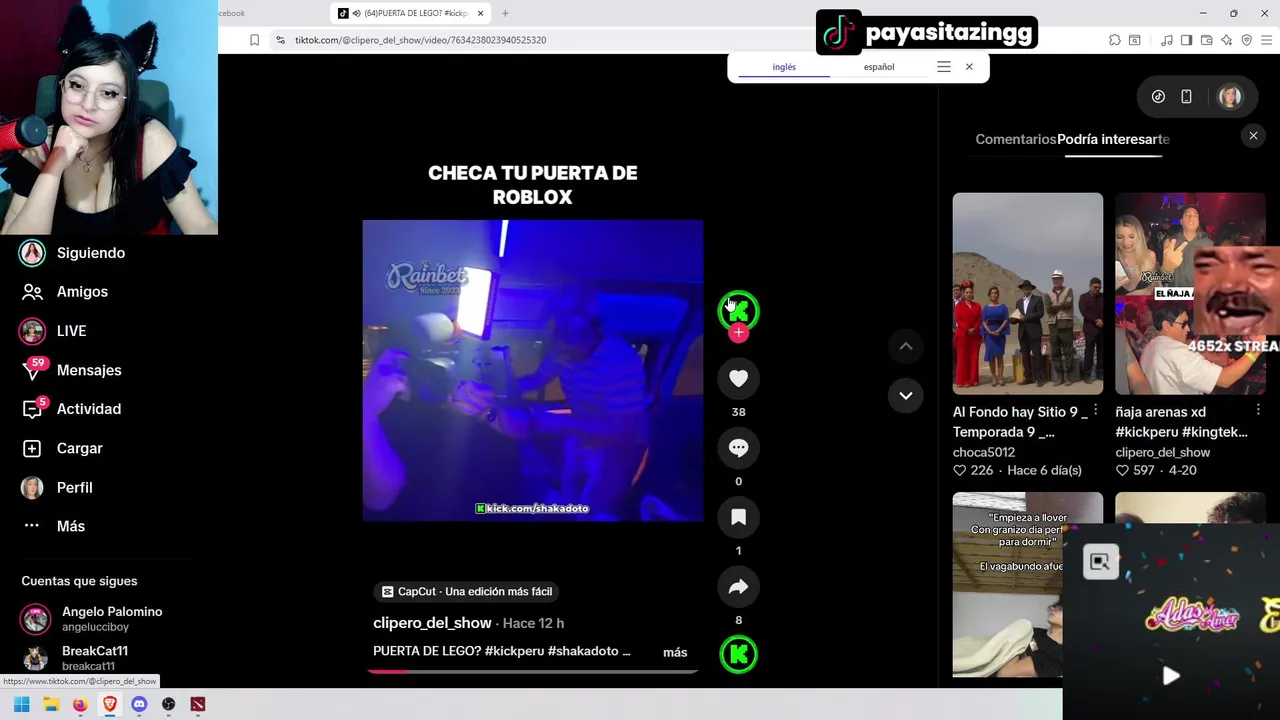Screen dimensions: 1280x720
Task: Switch to Comentarios tab
Action: tap(1015, 139)
